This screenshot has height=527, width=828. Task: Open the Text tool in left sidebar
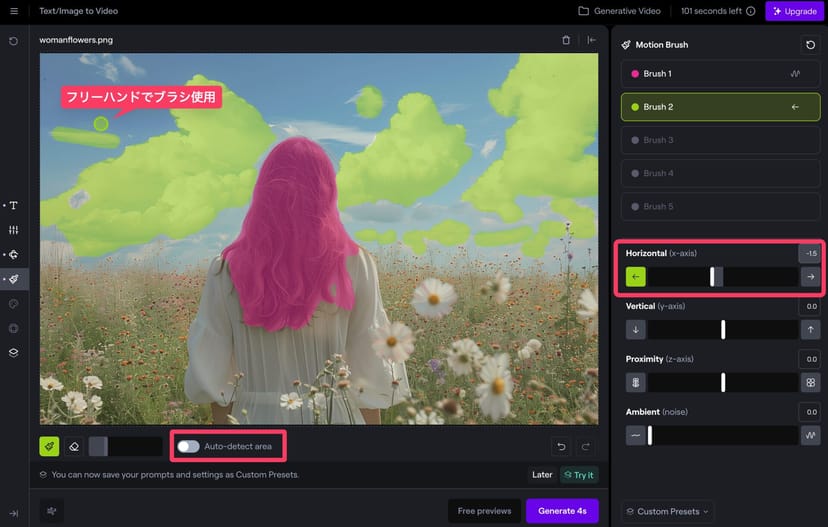[14, 205]
